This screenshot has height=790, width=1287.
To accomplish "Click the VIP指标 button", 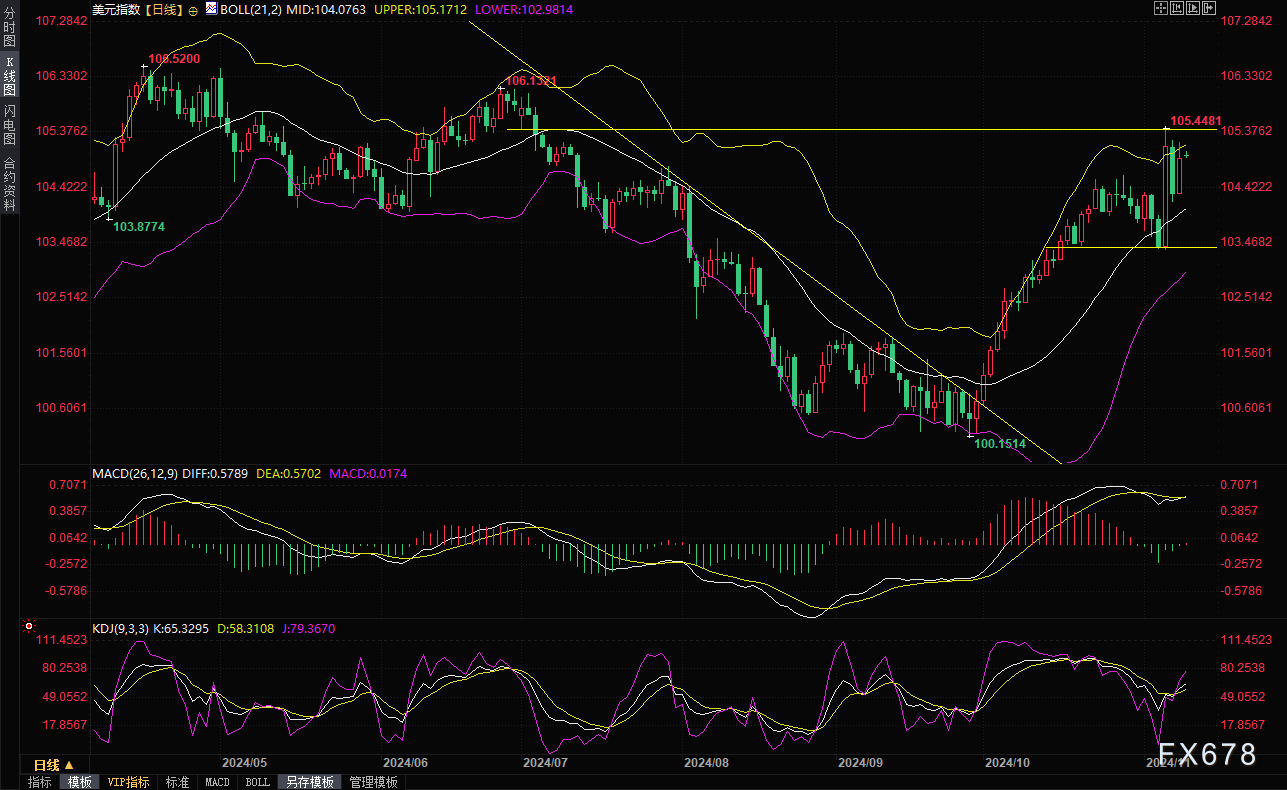I will [129, 782].
